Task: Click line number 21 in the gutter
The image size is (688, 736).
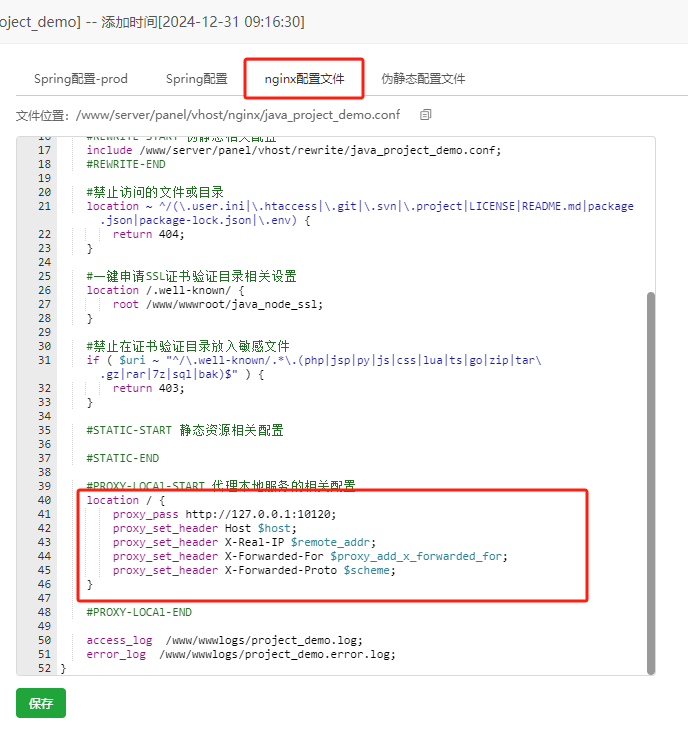Action: coord(44,206)
